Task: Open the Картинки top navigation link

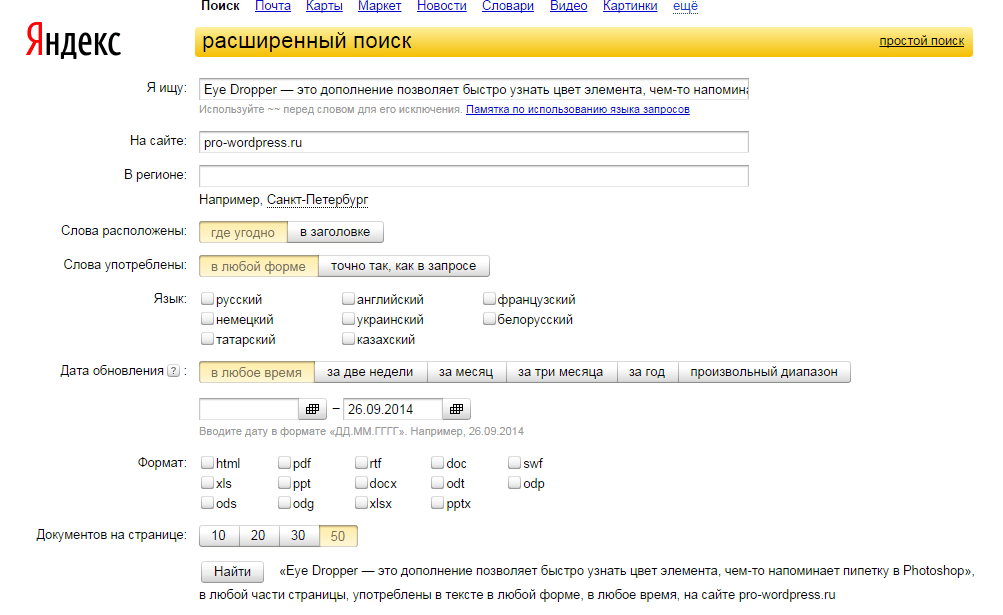Action: (630, 6)
